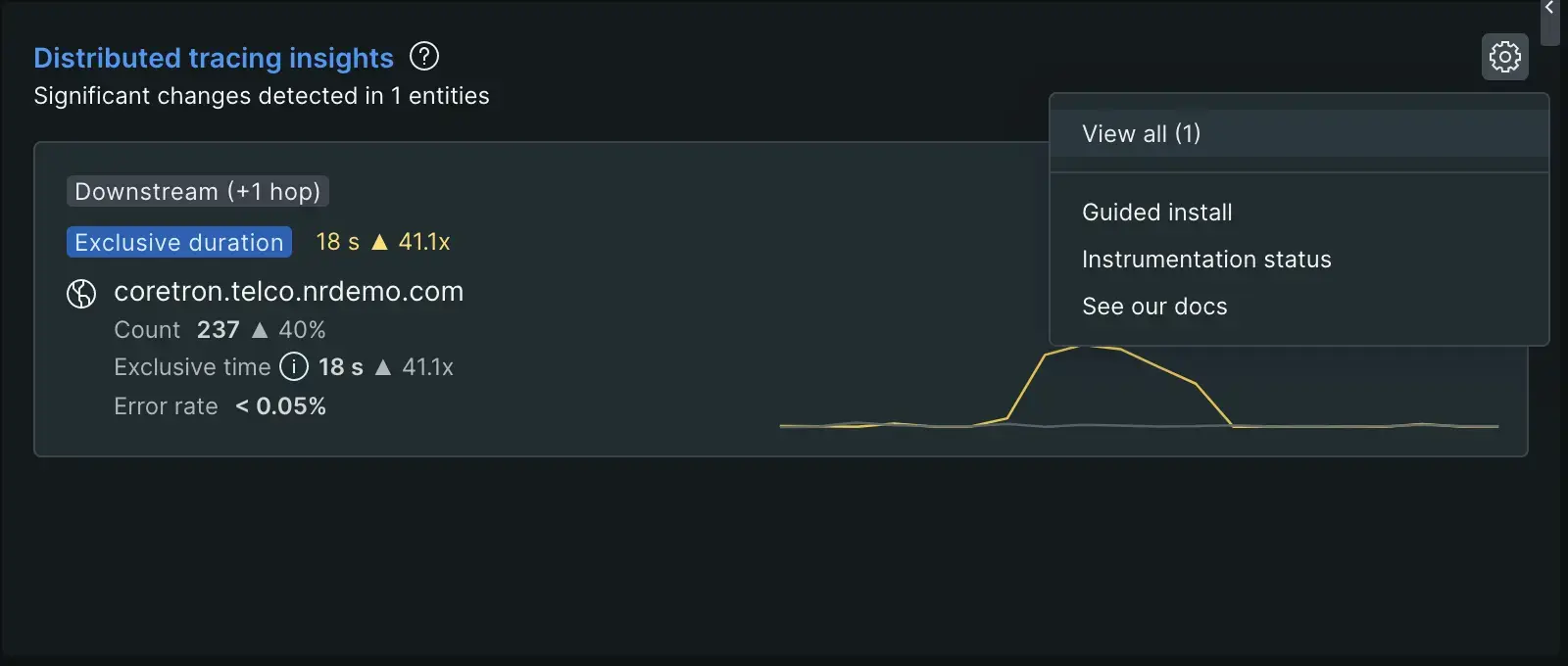This screenshot has height=666, width=1568.
Task: Open Instrumentation status menu entry
Action: click(x=1206, y=260)
